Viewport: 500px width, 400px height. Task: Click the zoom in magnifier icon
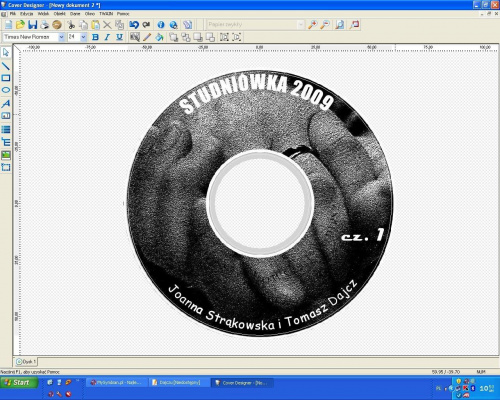(x=312, y=25)
